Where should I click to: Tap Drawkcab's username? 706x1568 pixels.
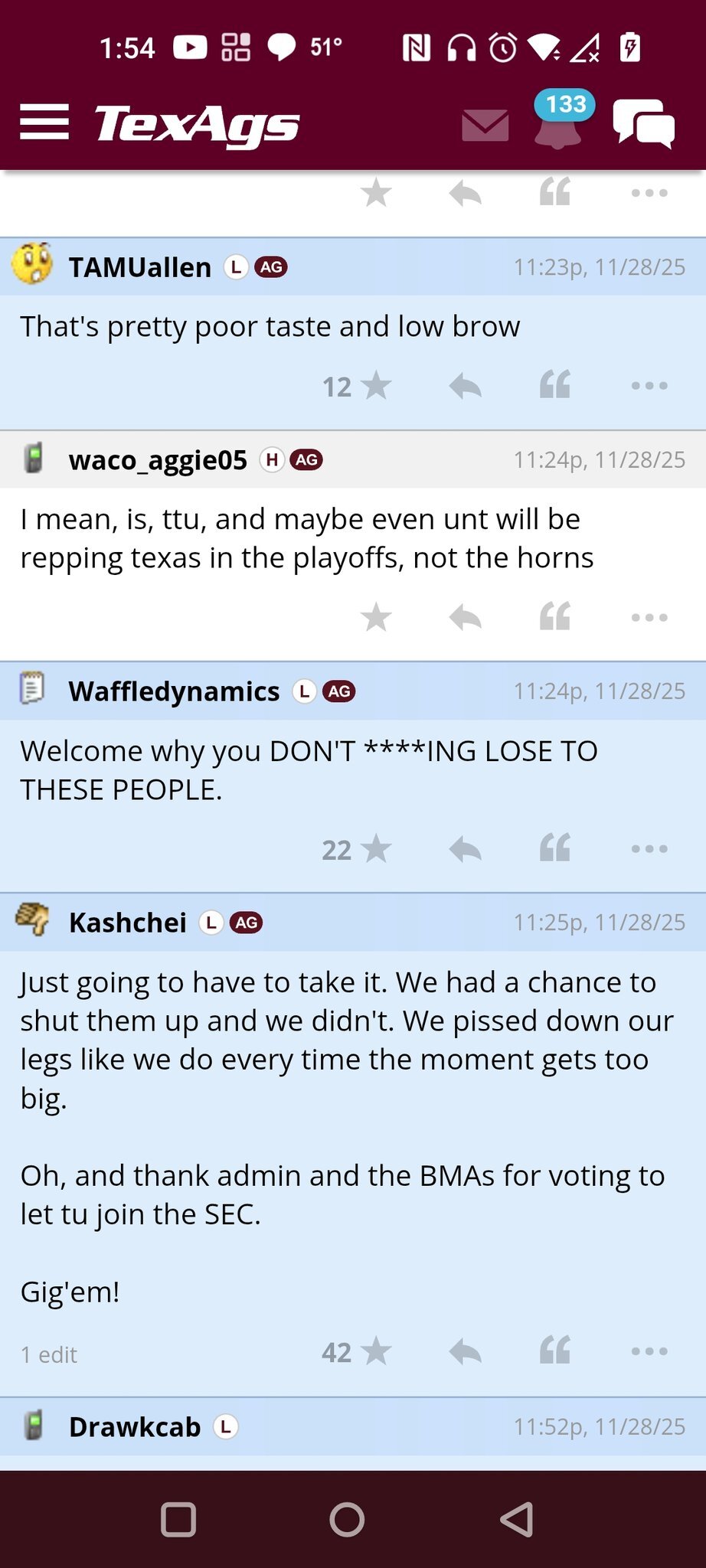[135, 1427]
